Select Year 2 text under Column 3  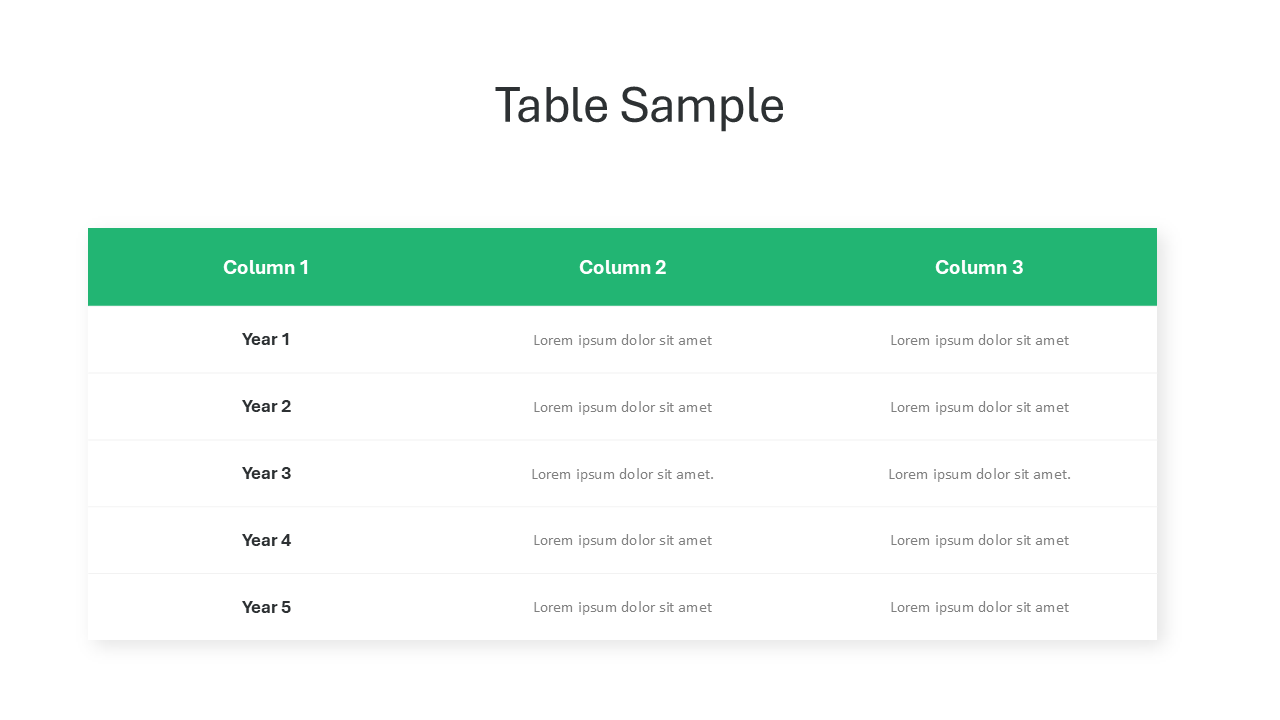point(979,407)
